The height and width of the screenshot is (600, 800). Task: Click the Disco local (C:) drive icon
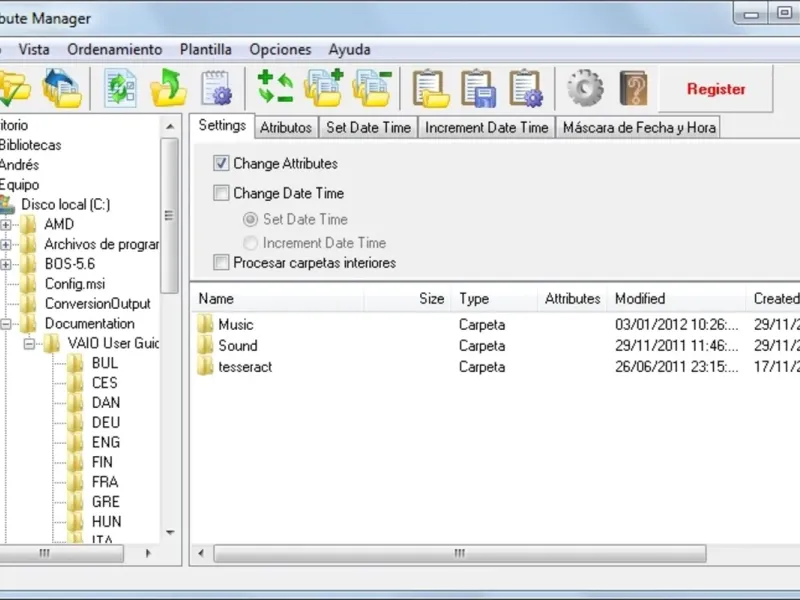tap(7, 205)
